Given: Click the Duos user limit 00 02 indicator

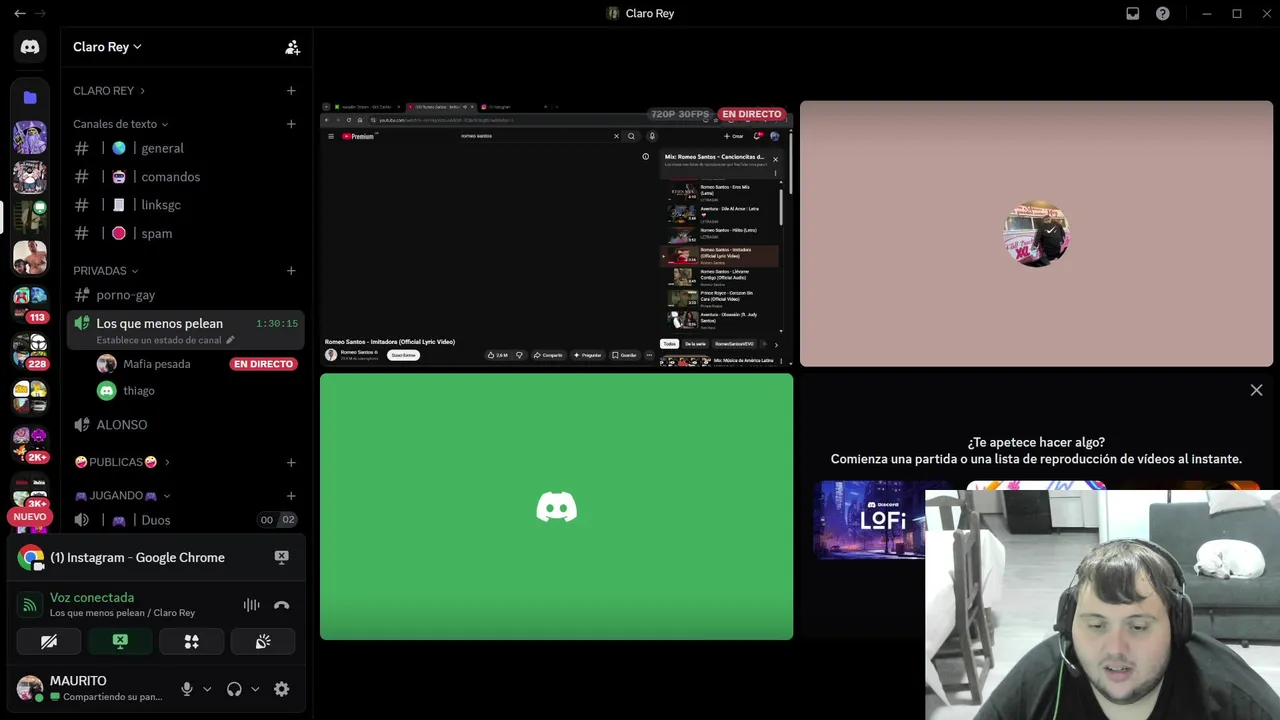Looking at the screenshot, I should pos(277,520).
